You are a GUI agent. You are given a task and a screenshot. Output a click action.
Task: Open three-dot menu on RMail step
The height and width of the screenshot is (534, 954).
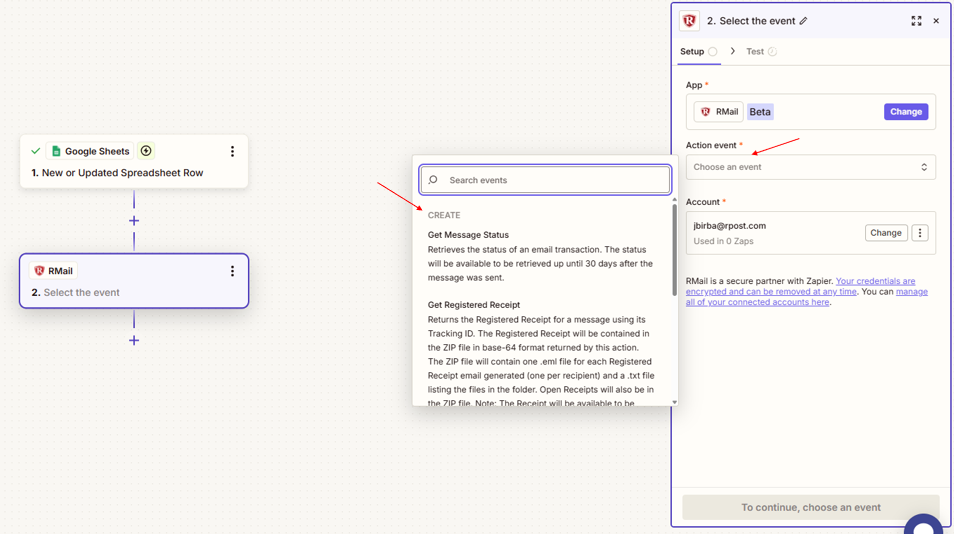coord(232,271)
